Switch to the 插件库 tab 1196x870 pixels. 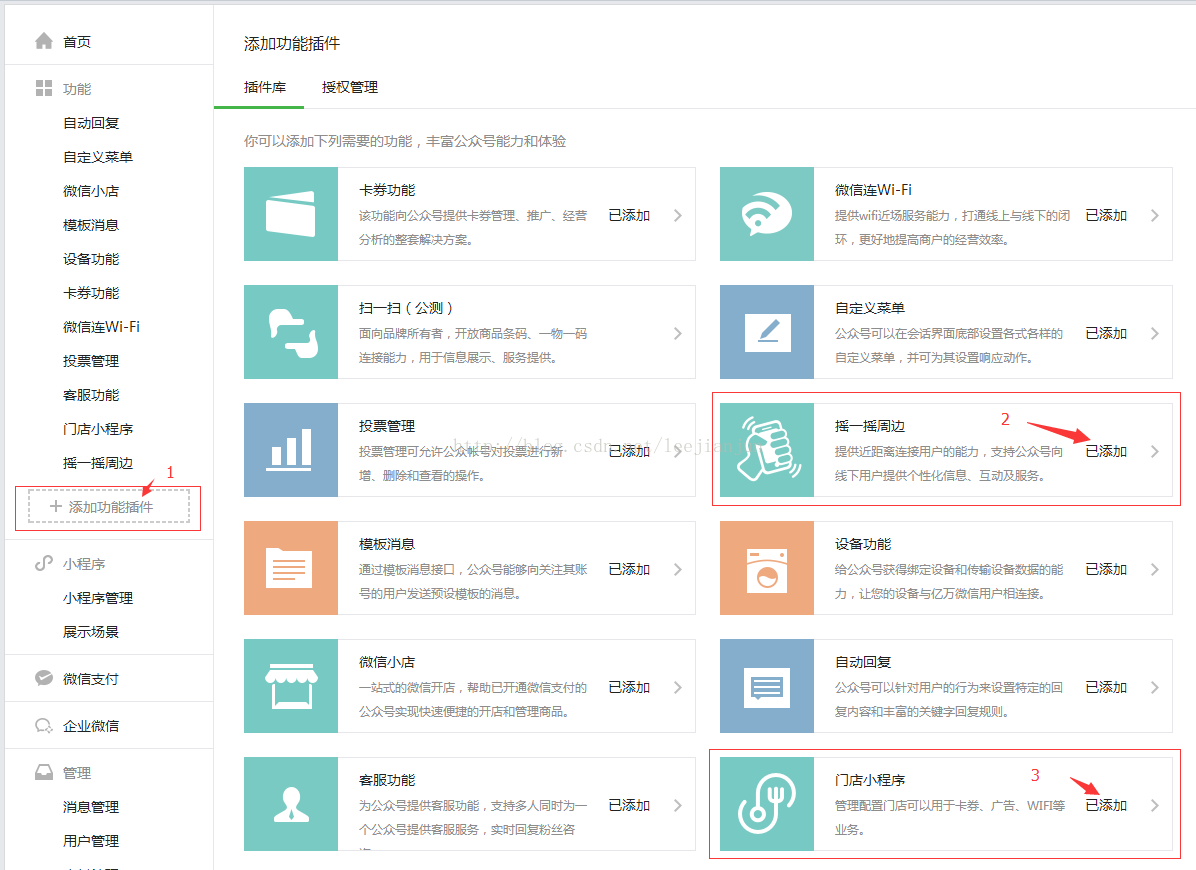coord(265,87)
